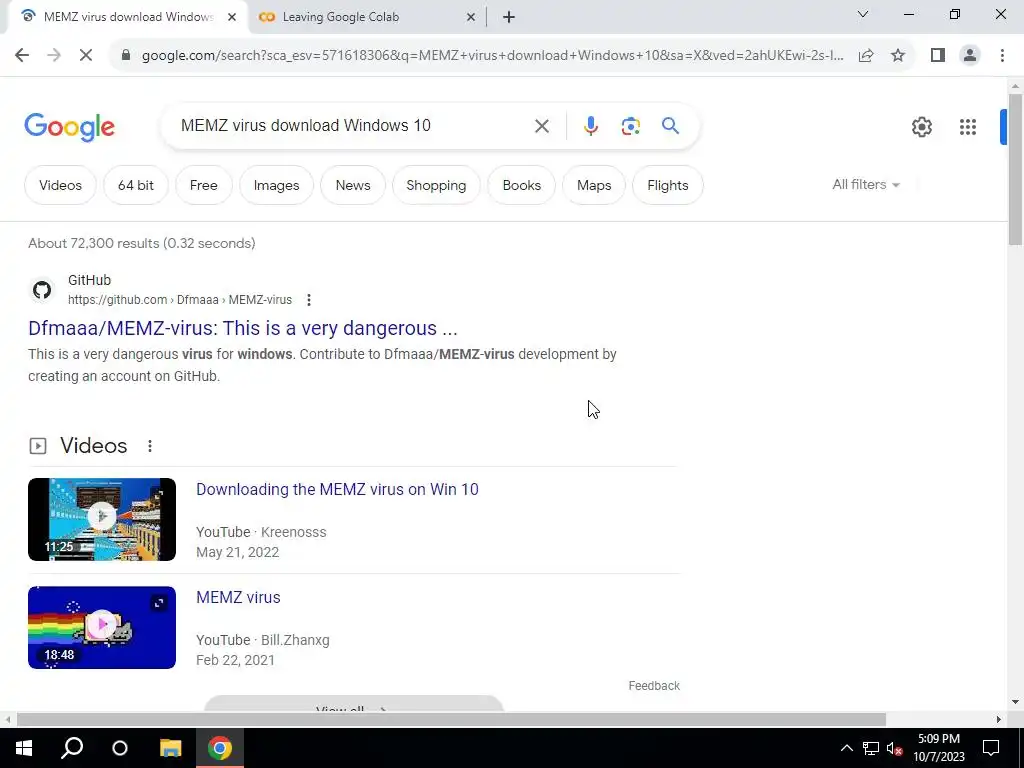Viewport: 1024px width, 768px height.
Task: Open the Chrome profile menu
Action: (970, 56)
